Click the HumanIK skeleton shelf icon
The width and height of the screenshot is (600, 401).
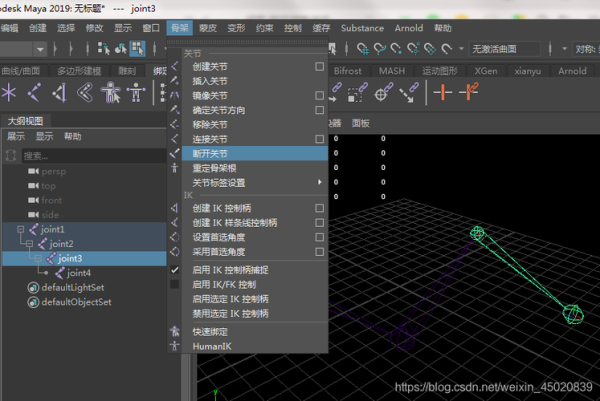136,93
